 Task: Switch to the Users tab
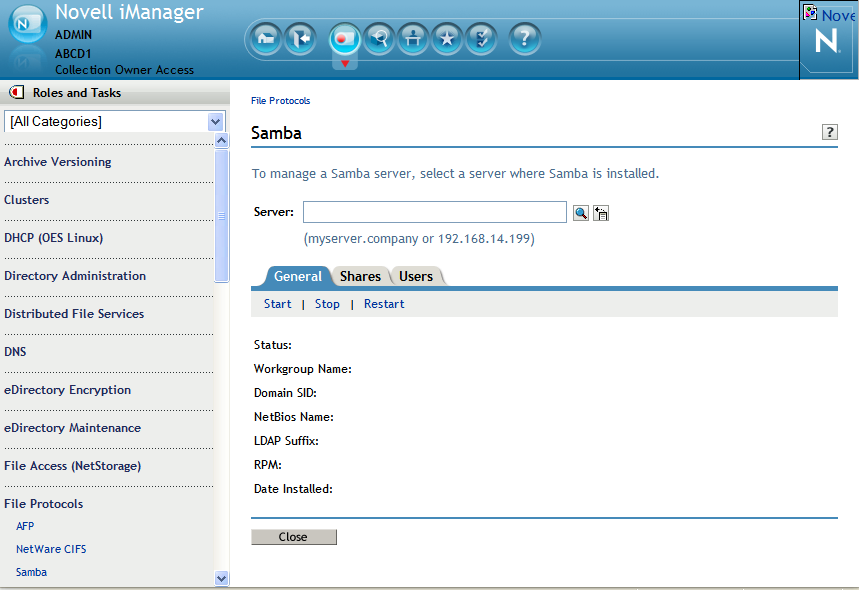coord(416,276)
